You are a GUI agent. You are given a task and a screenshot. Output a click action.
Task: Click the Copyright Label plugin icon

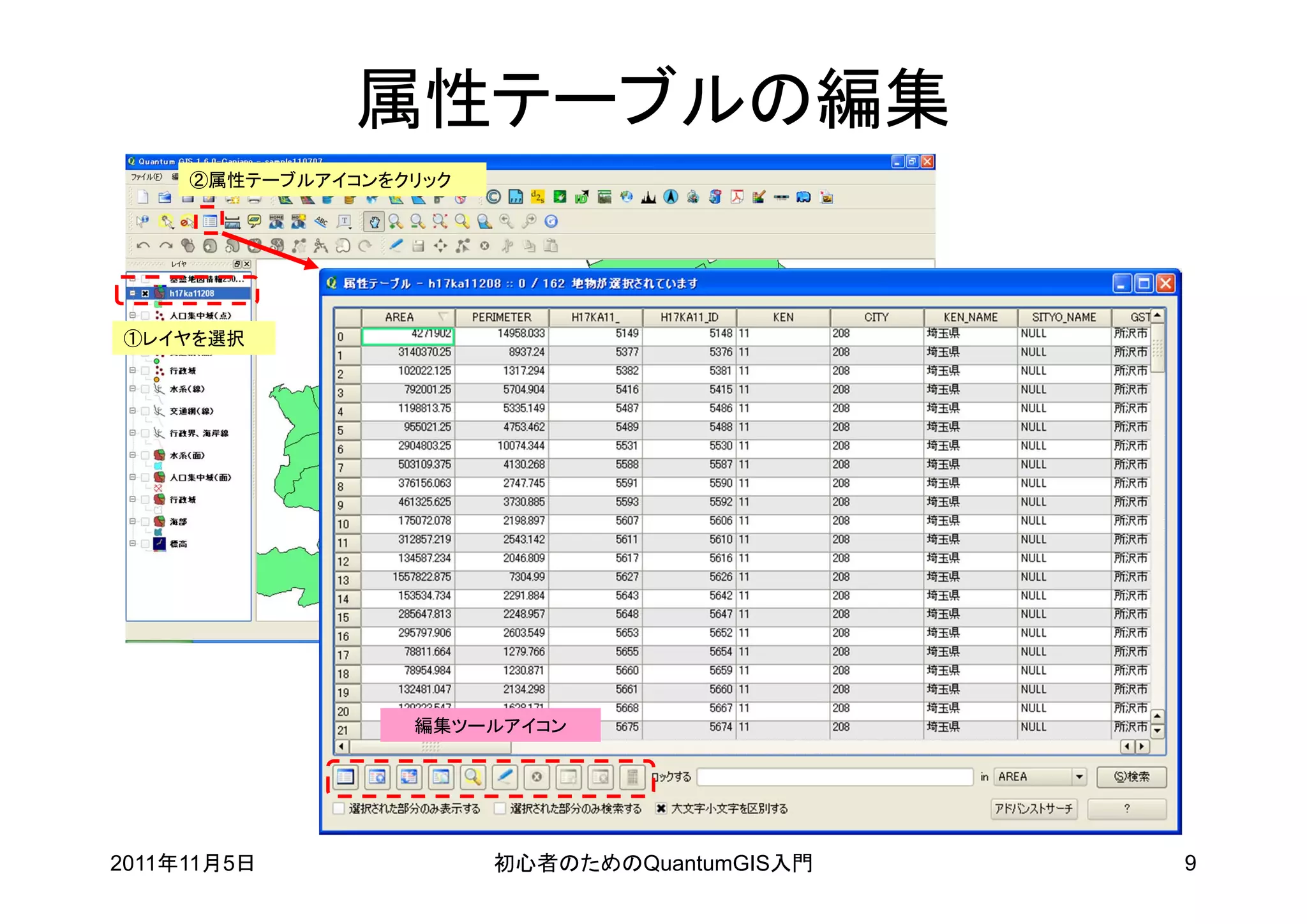tap(493, 197)
